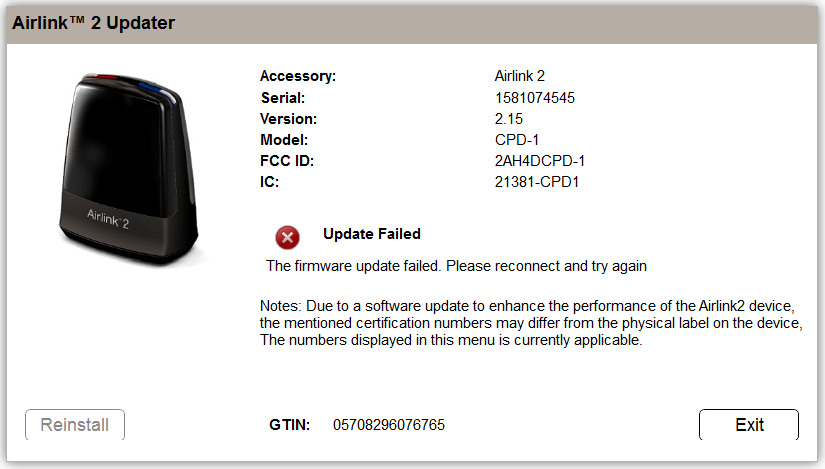This screenshot has width=825, height=469.
Task: Click the GTIN label
Action: click(x=289, y=425)
